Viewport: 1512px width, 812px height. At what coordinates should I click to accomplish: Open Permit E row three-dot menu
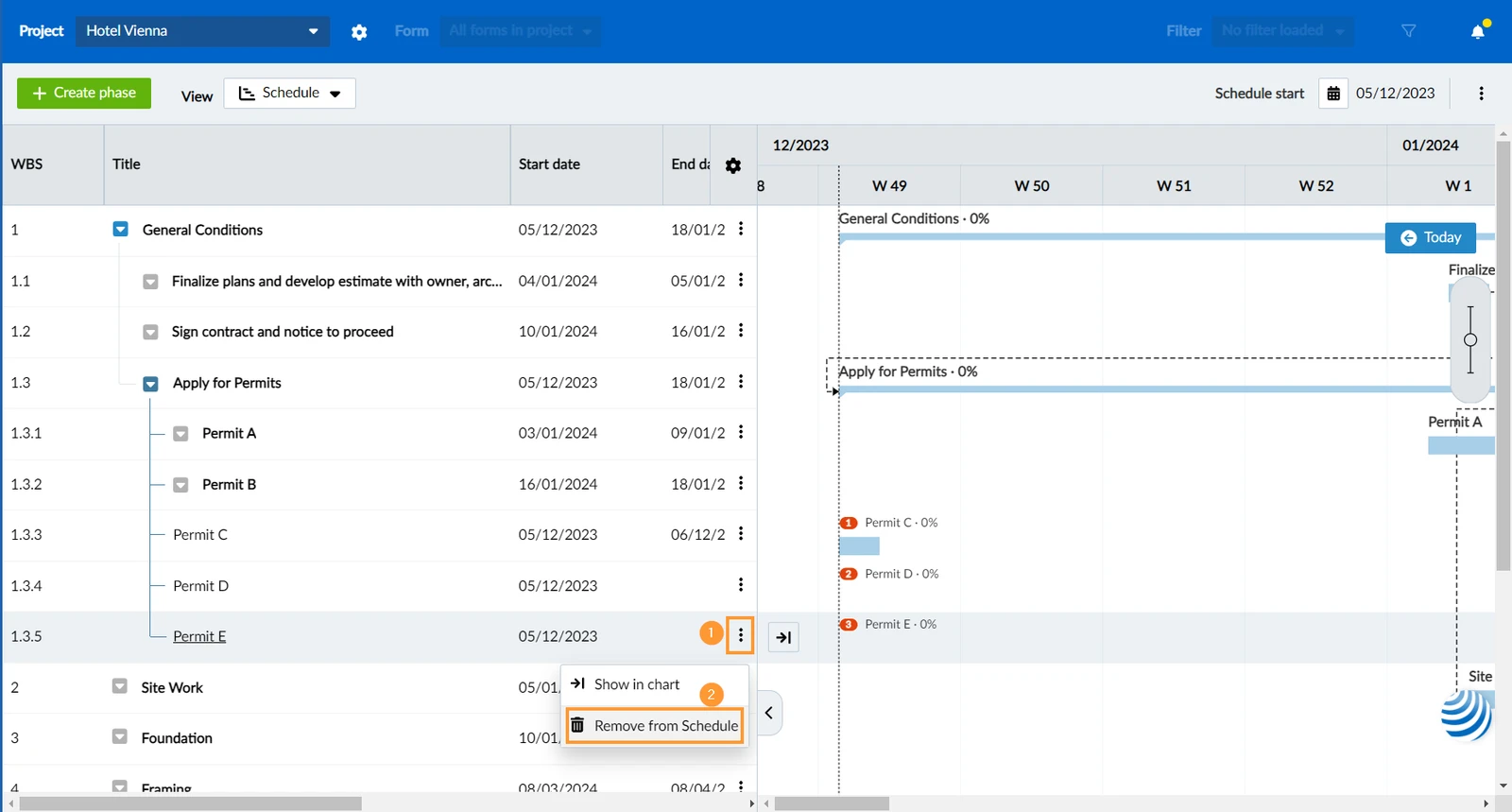click(x=741, y=636)
